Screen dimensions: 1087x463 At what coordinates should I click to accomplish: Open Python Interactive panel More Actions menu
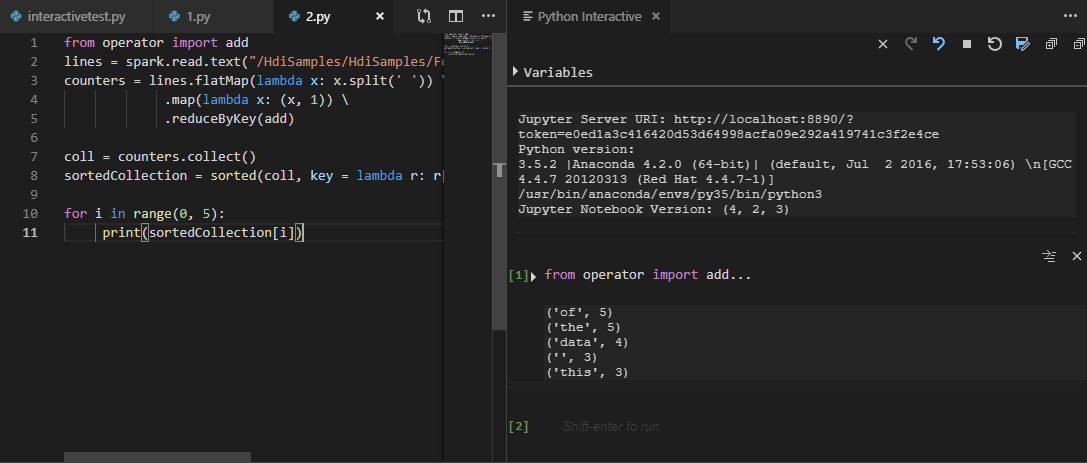(x=1071, y=16)
